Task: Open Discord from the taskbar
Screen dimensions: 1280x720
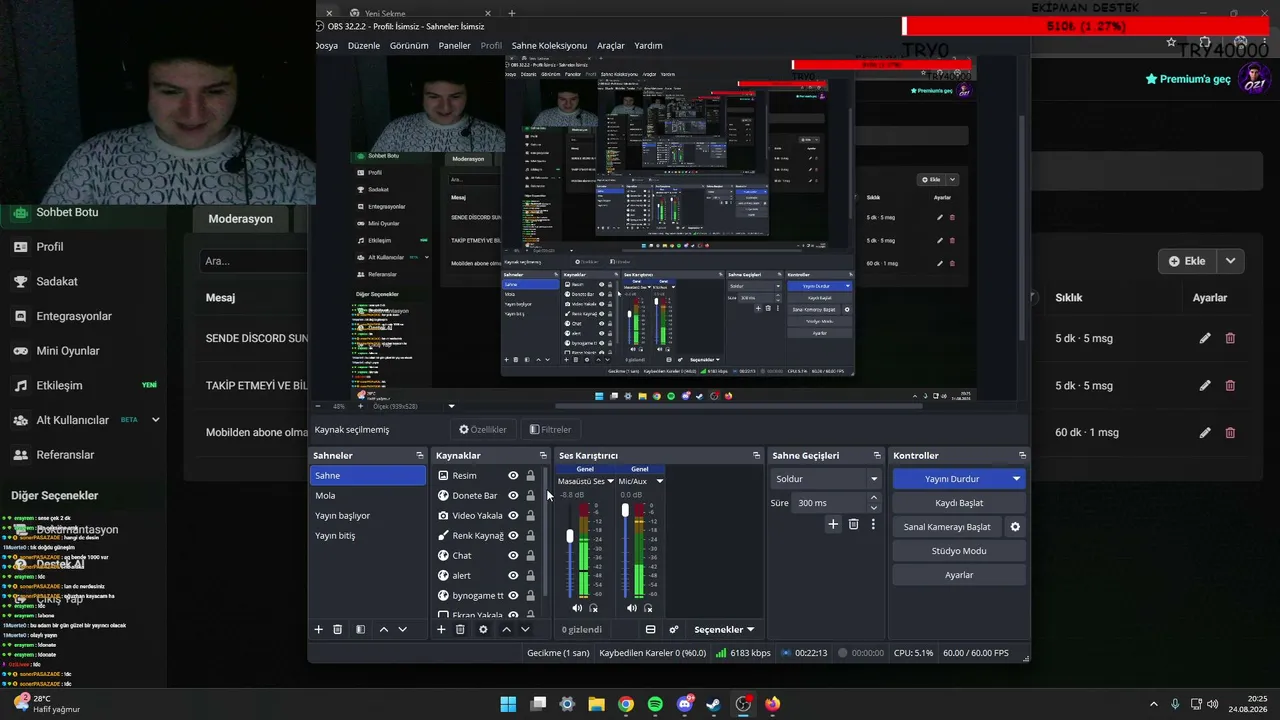Action: [685, 704]
